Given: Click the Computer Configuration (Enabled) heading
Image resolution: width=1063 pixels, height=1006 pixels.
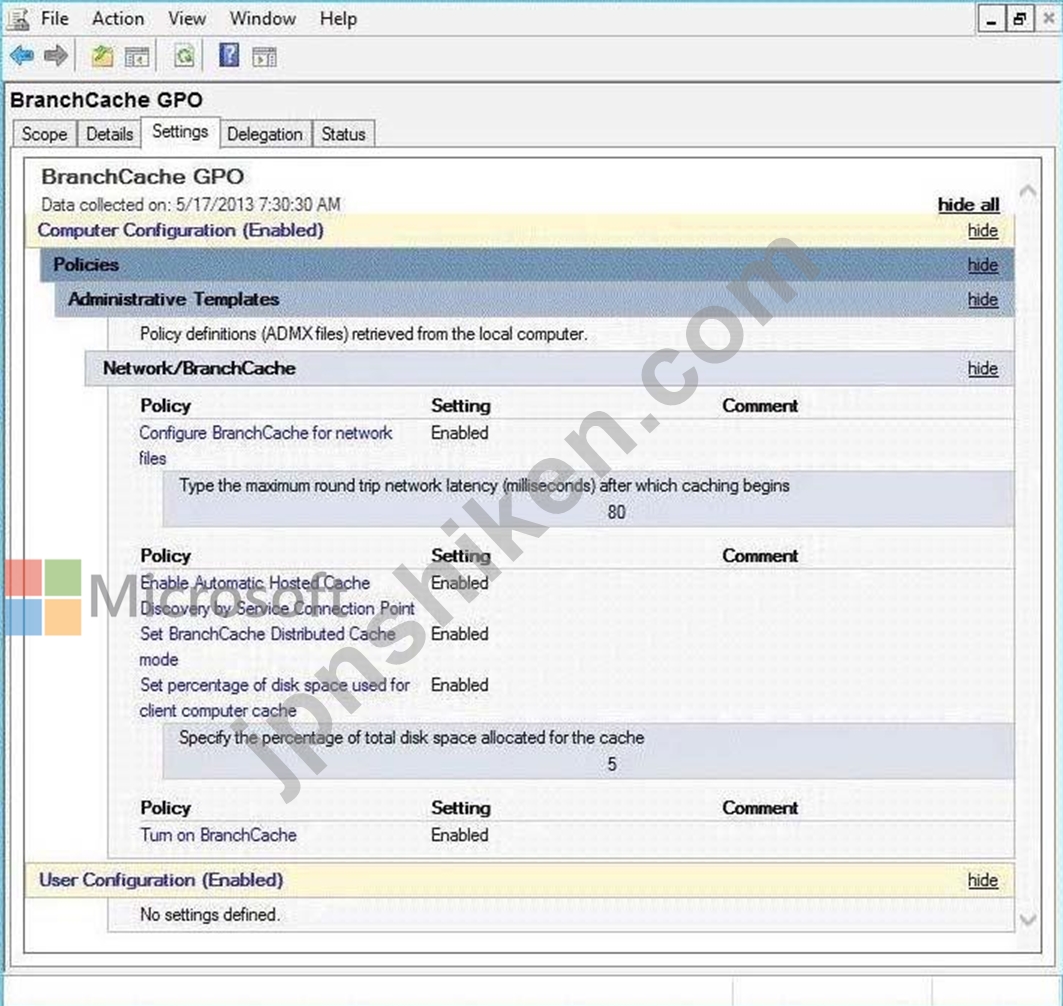Looking at the screenshot, I should (180, 230).
